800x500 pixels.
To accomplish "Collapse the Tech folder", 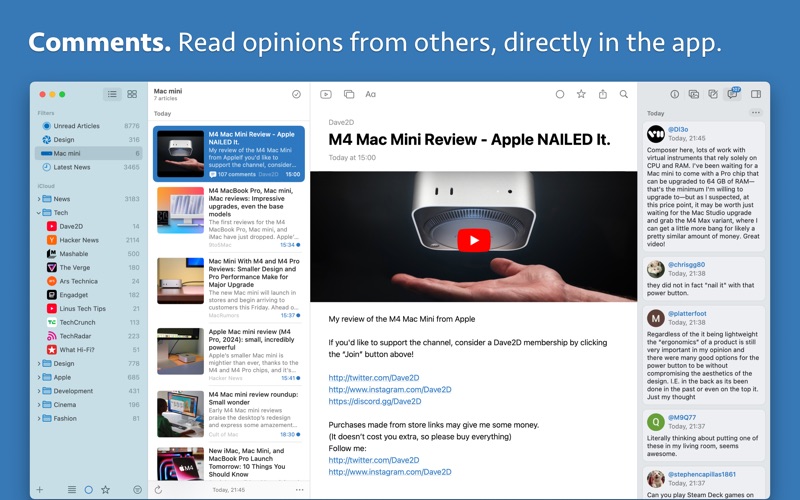I will [x=39, y=213].
